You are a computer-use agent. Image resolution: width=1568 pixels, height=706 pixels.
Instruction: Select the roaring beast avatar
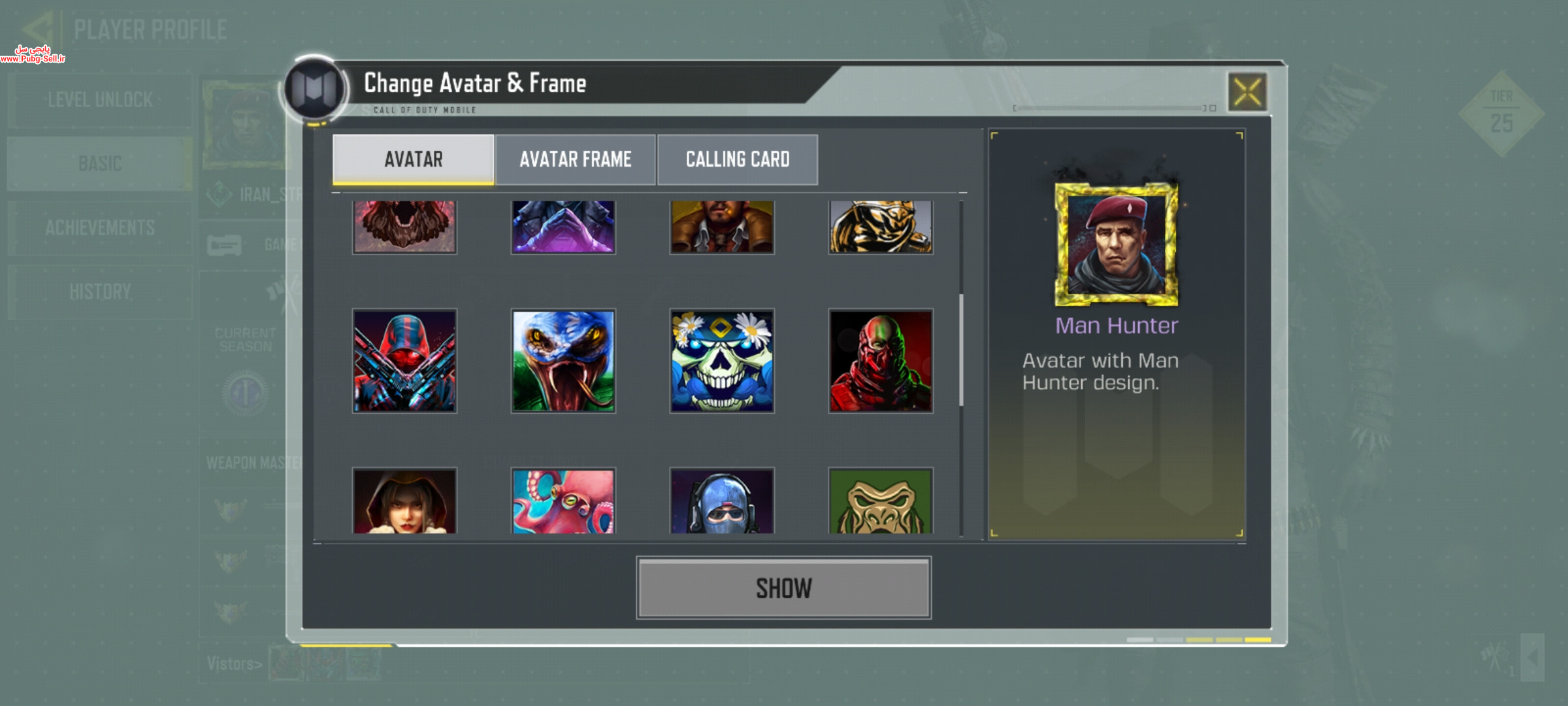(404, 227)
